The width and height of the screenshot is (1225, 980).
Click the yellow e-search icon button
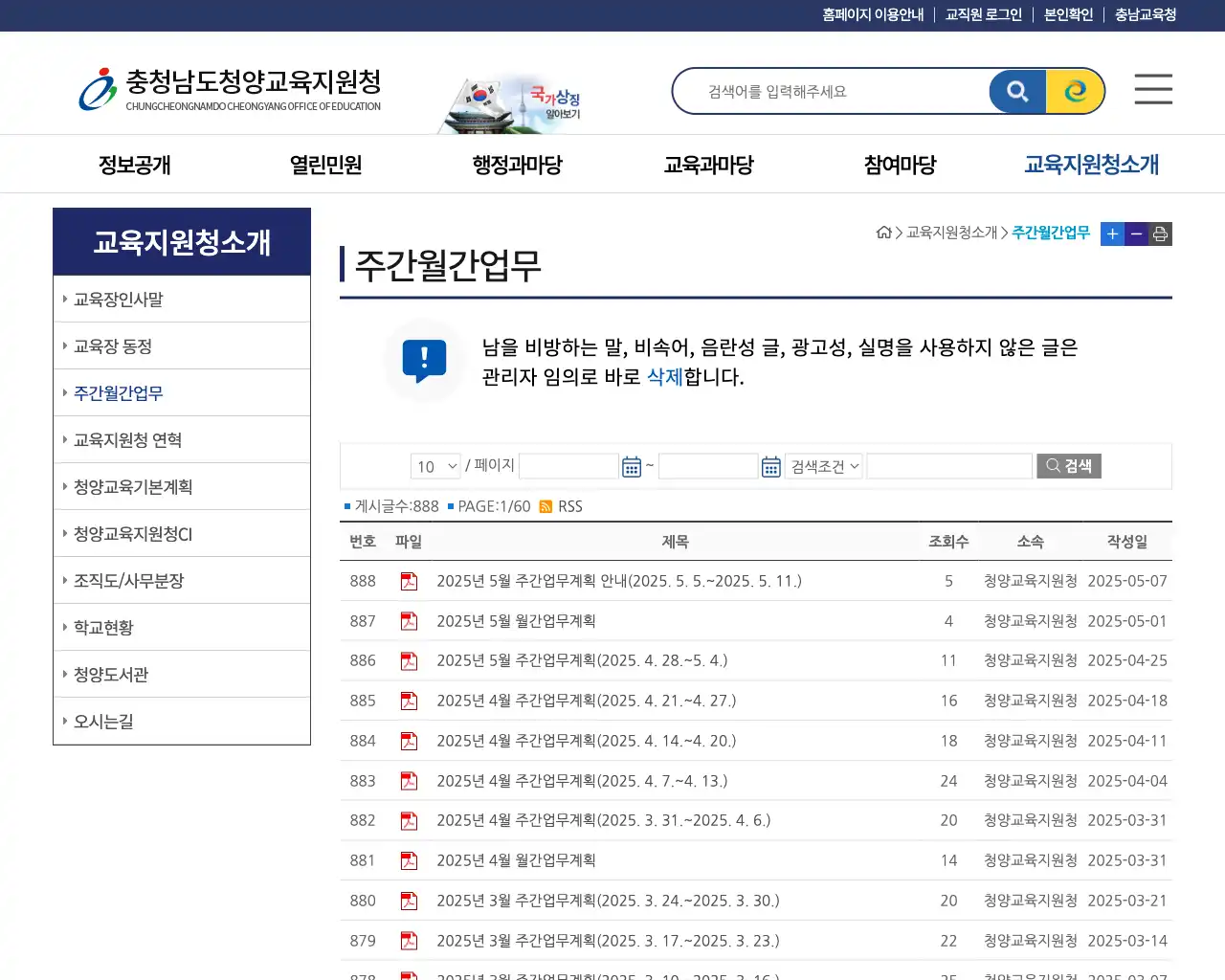click(x=1075, y=92)
